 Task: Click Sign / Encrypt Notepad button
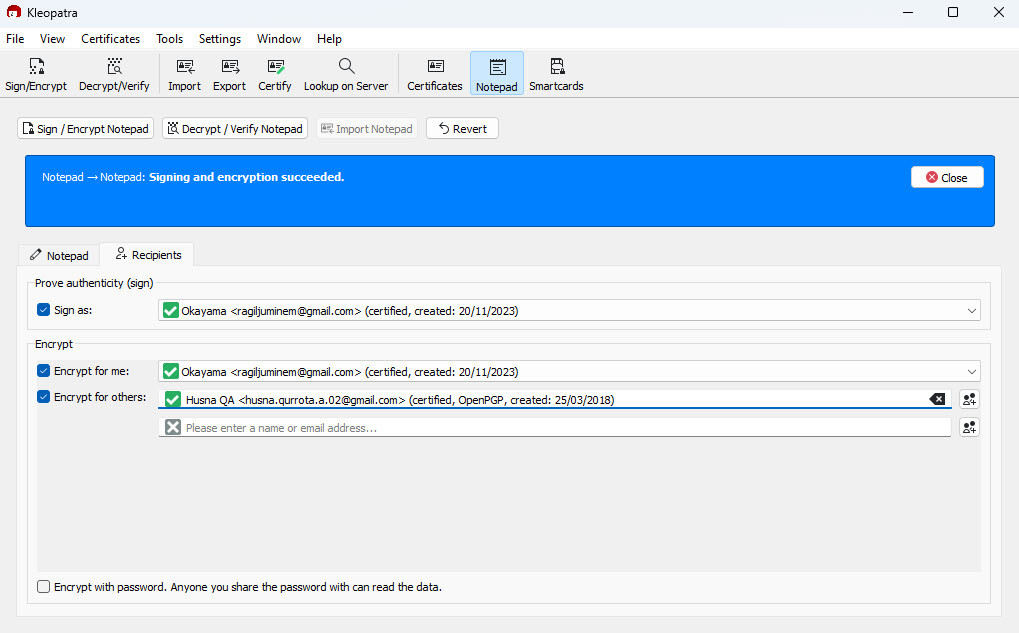pos(85,129)
